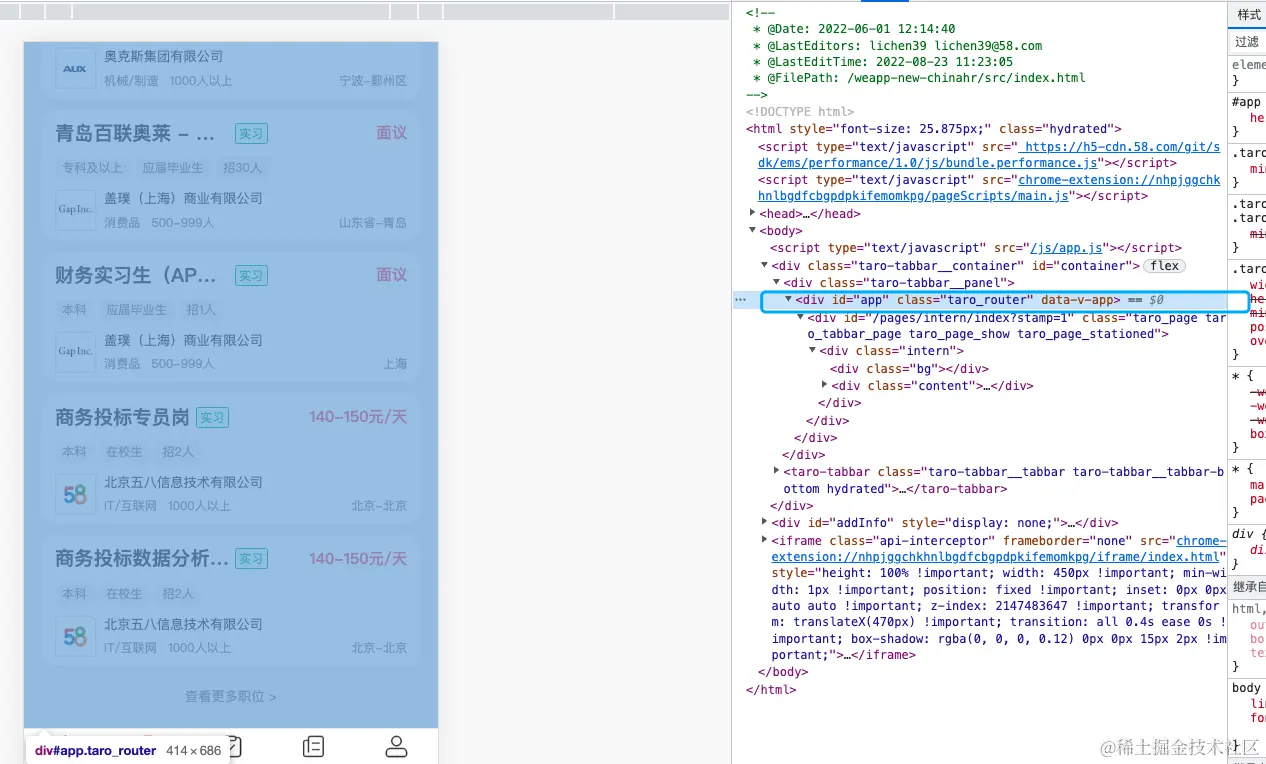This screenshot has width=1266, height=764.
Task: Click 实习 badge on 商务投标数据分析
Action: pyautogui.click(x=251, y=560)
